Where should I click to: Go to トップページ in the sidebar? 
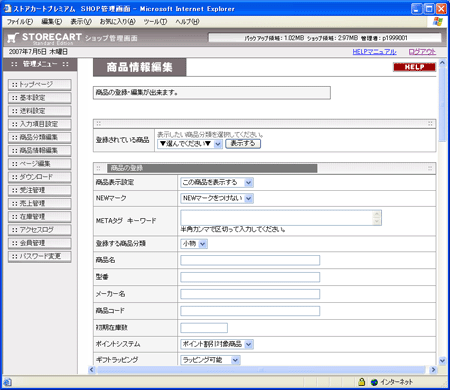40,85
